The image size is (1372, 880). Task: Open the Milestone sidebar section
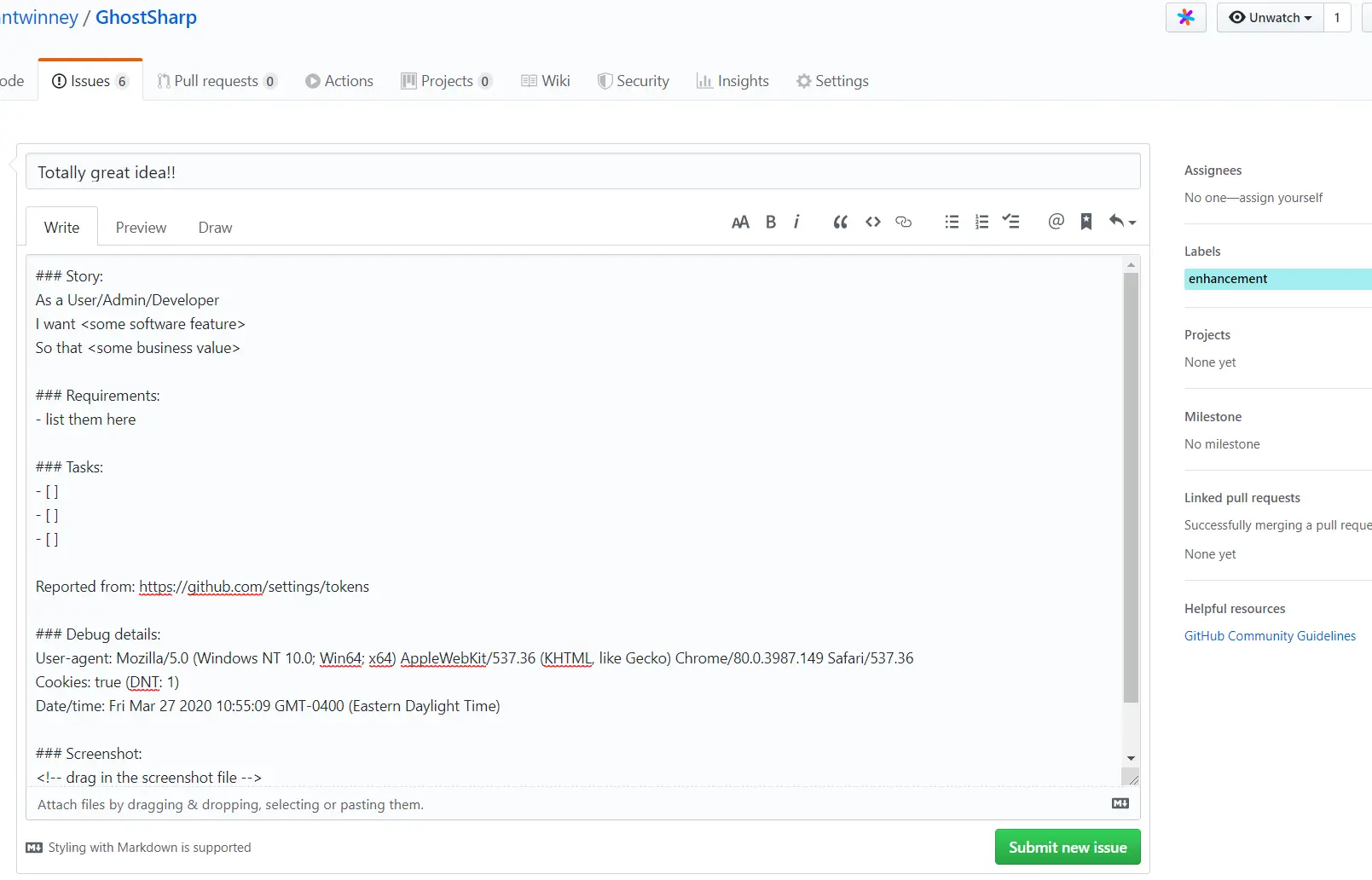1213,417
